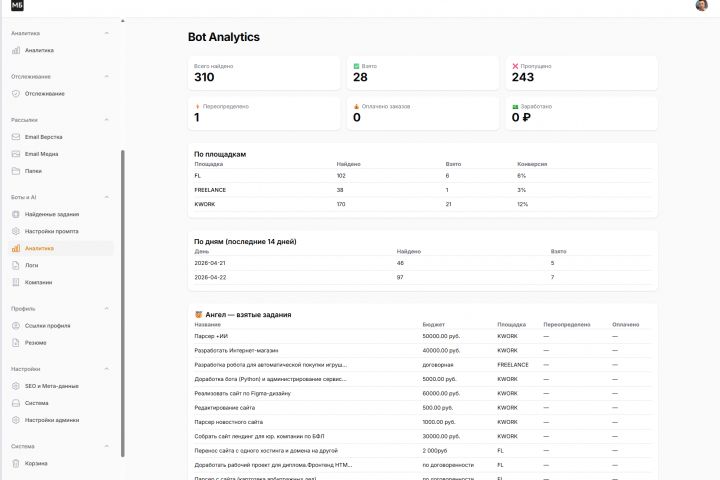Collapse the Настройки section chevron
Image resolution: width=720 pixels, height=480 pixels.
click(107, 369)
